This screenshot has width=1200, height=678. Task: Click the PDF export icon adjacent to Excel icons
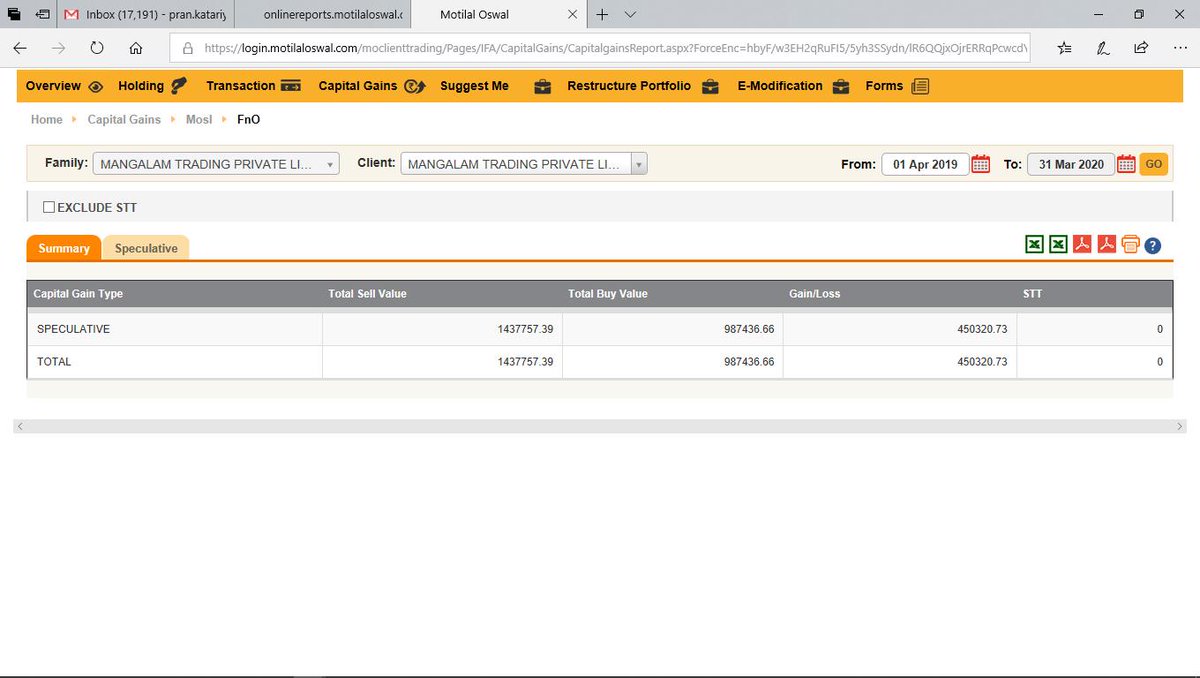(1082, 245)
